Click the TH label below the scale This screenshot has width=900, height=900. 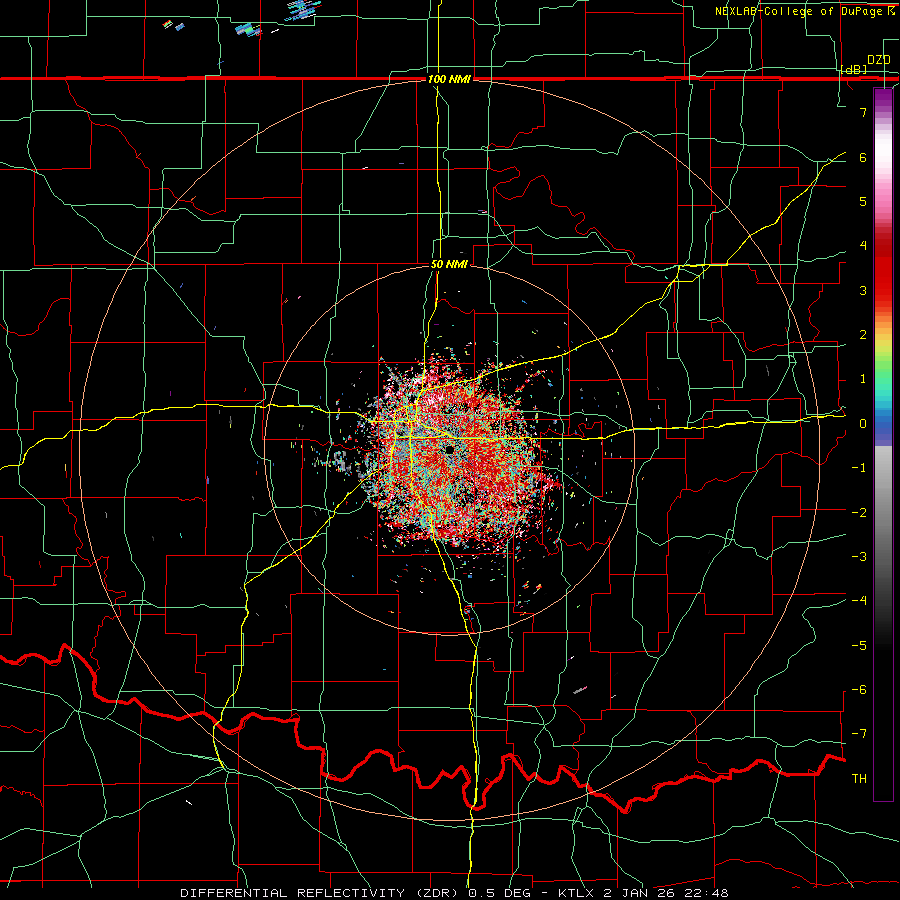pos(859,778)
